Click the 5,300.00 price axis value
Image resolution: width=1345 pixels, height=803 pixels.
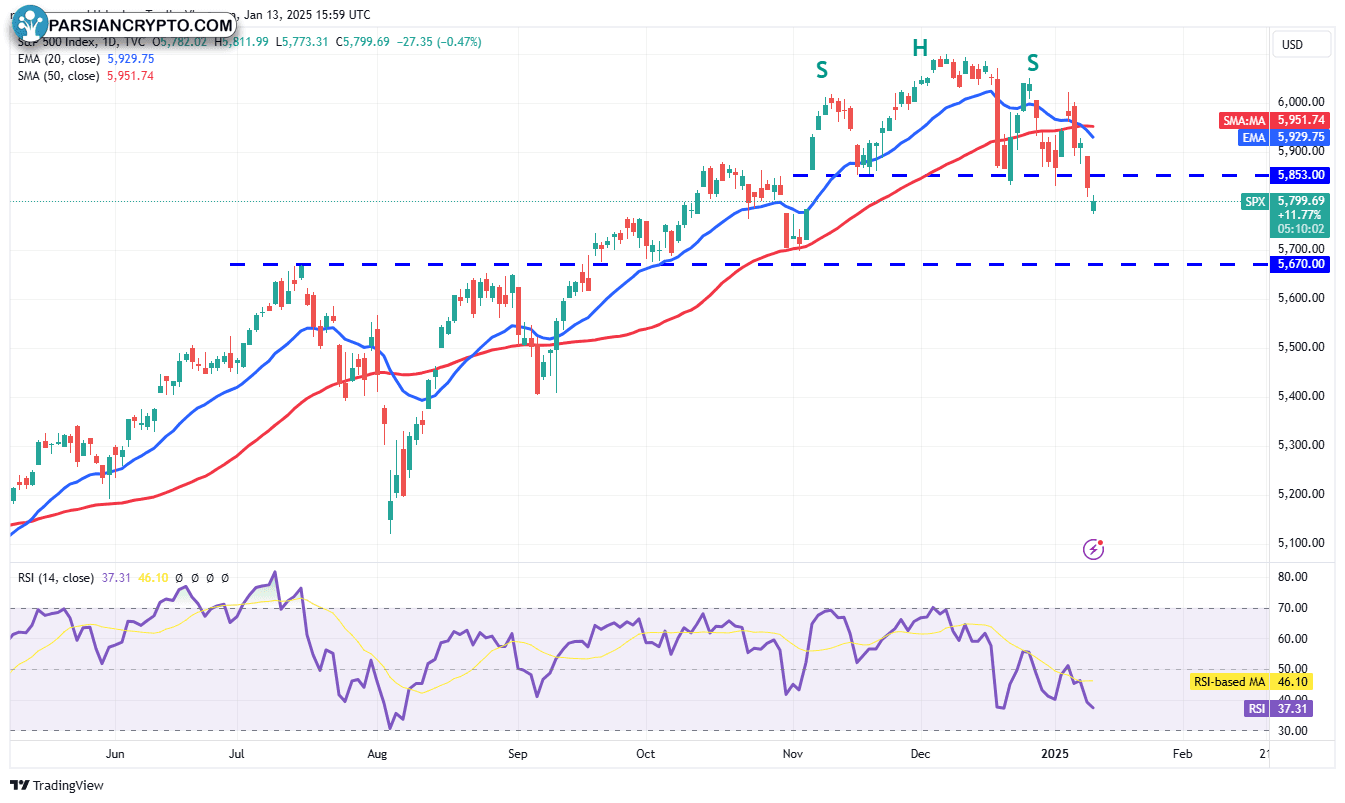tap(1301, 445)
